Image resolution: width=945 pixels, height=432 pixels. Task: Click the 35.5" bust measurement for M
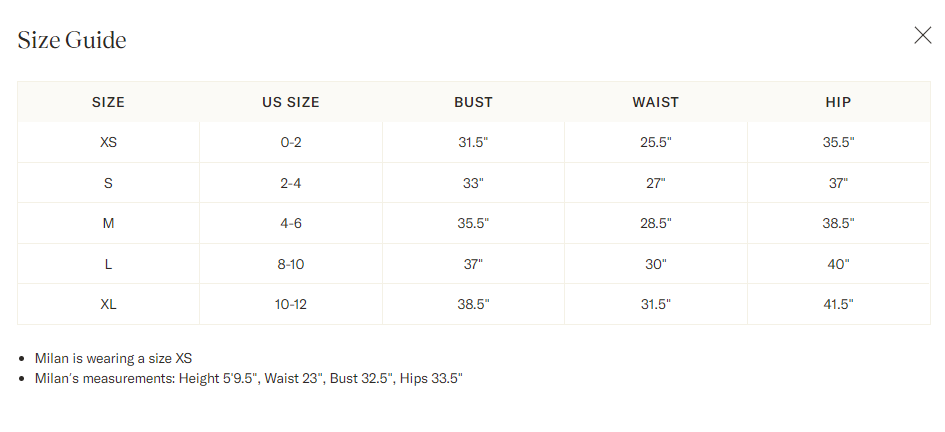(473, 223)
